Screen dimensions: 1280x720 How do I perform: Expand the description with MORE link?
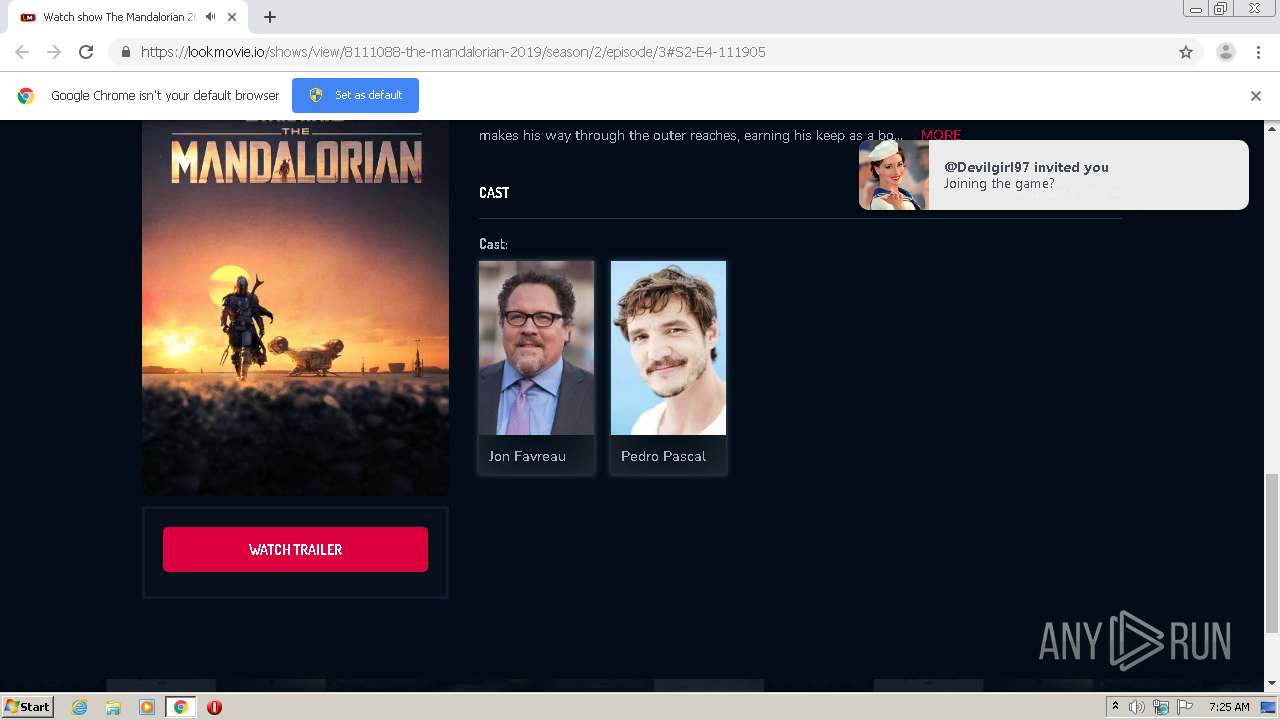[941, 135]
